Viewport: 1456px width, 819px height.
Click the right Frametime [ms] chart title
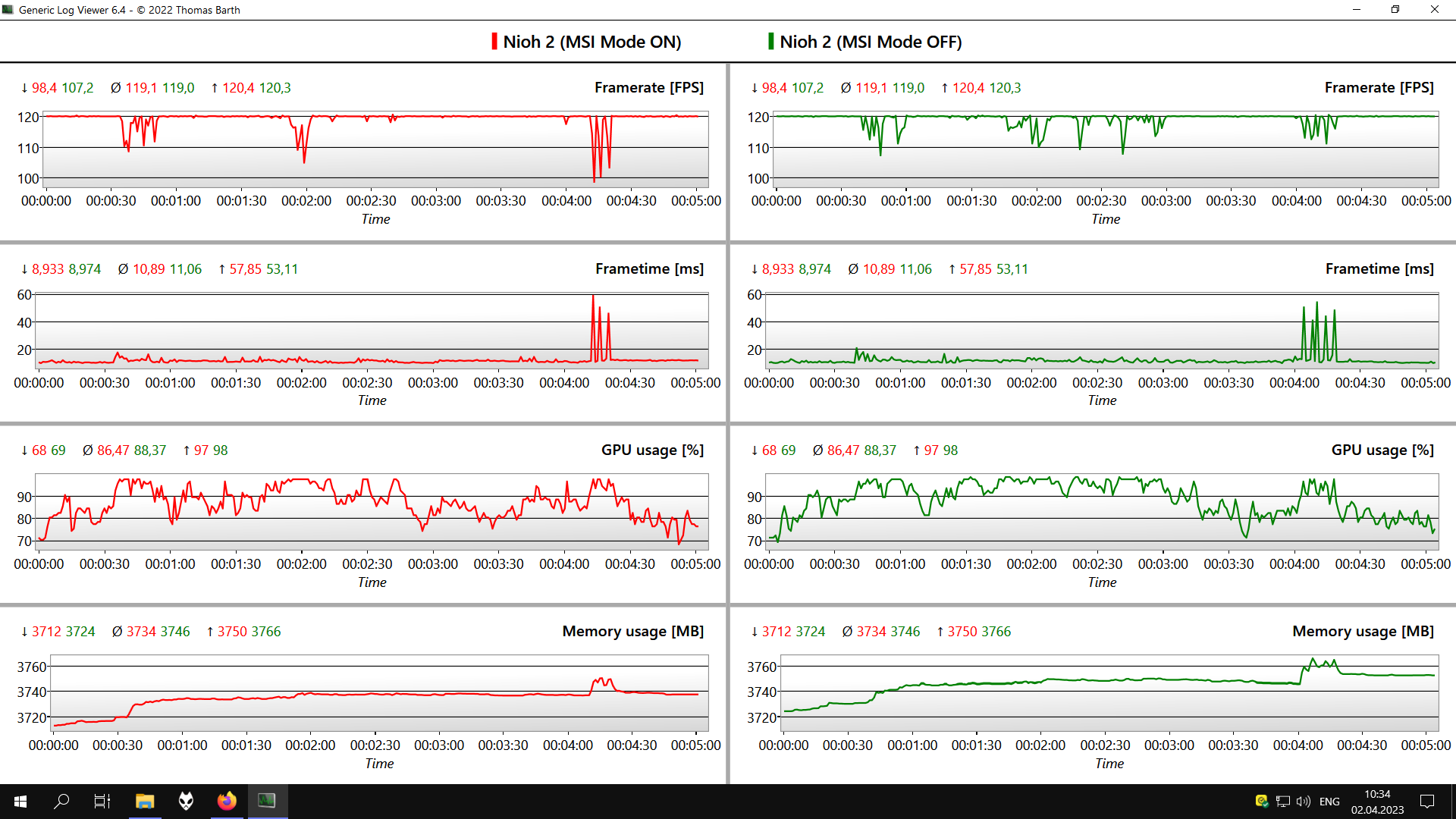1379,269
